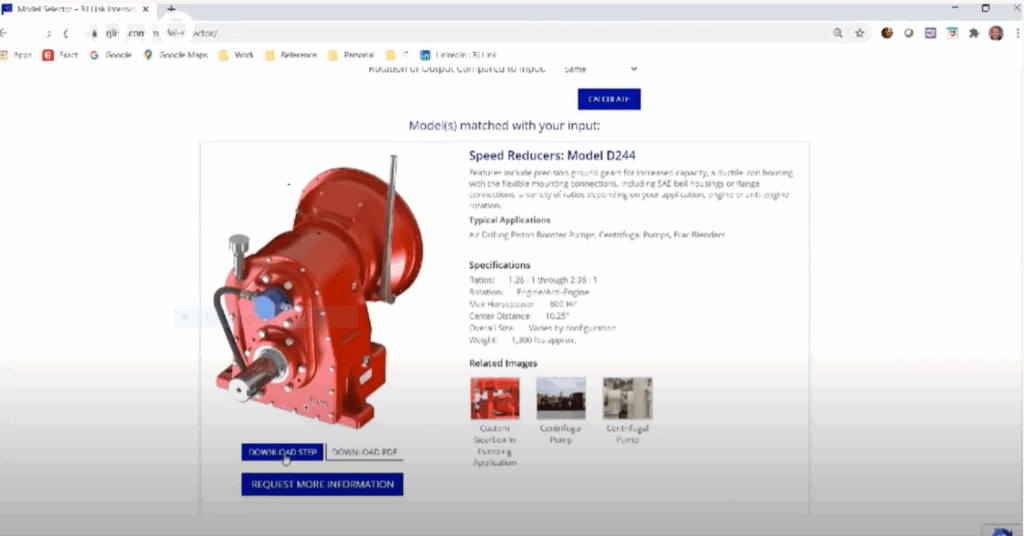Expand the Personal bookmarks folder
1024x536 pixels.
351,55
